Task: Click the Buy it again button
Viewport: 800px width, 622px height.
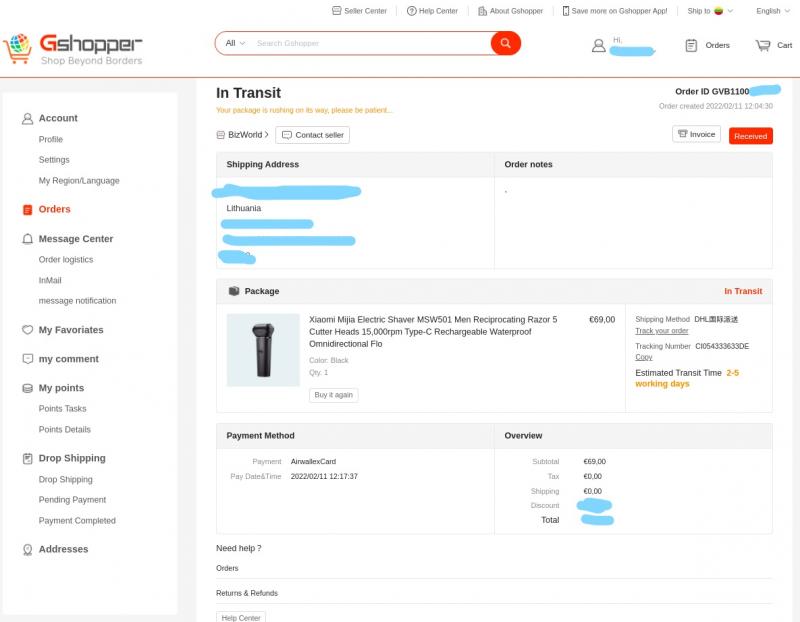Action: (334, 395)
